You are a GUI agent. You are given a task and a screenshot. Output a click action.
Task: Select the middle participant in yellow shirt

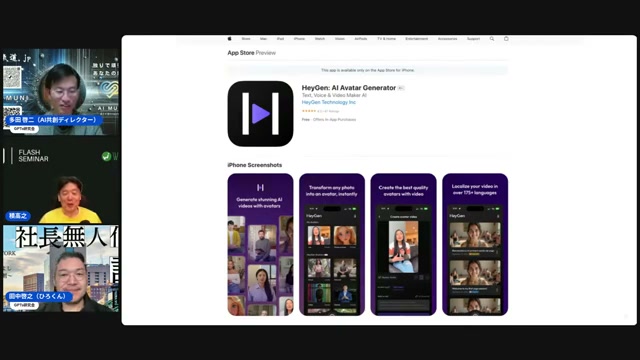[x=70, y=200]
